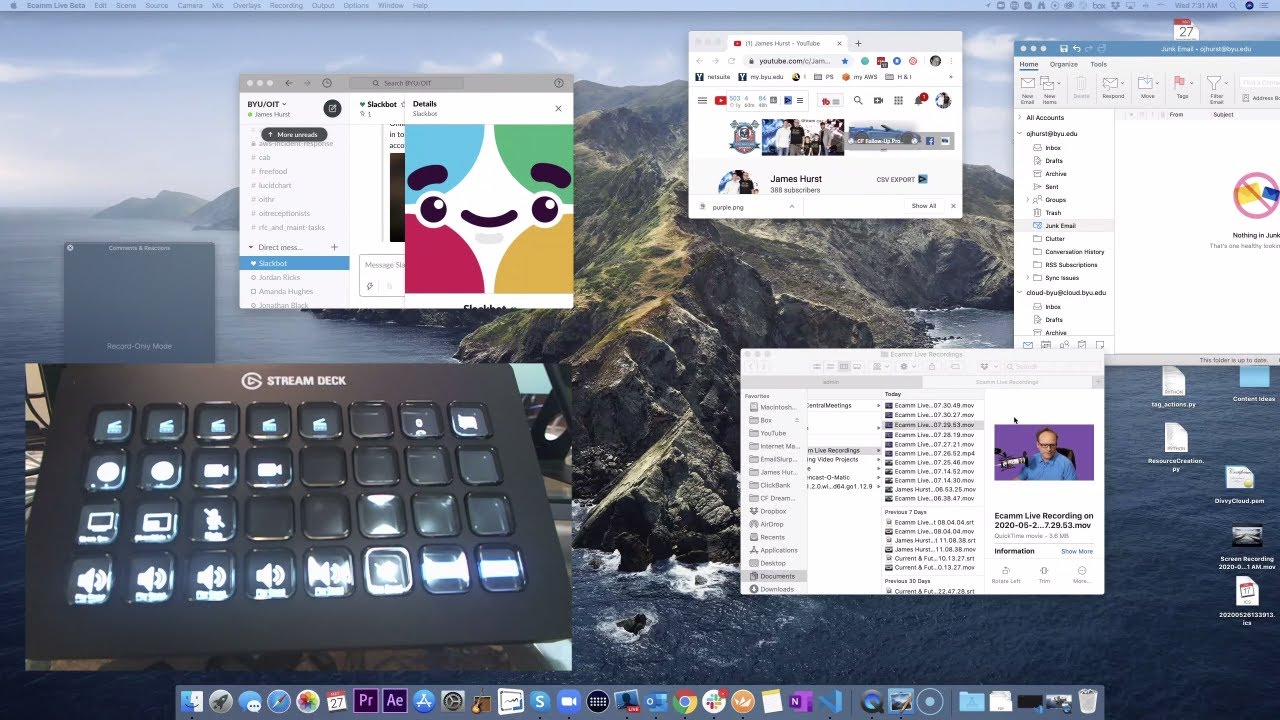1280x720 pixels.
Task: Click New Email icon in Outlook ribbon
Action: [x=1028, y=82]
